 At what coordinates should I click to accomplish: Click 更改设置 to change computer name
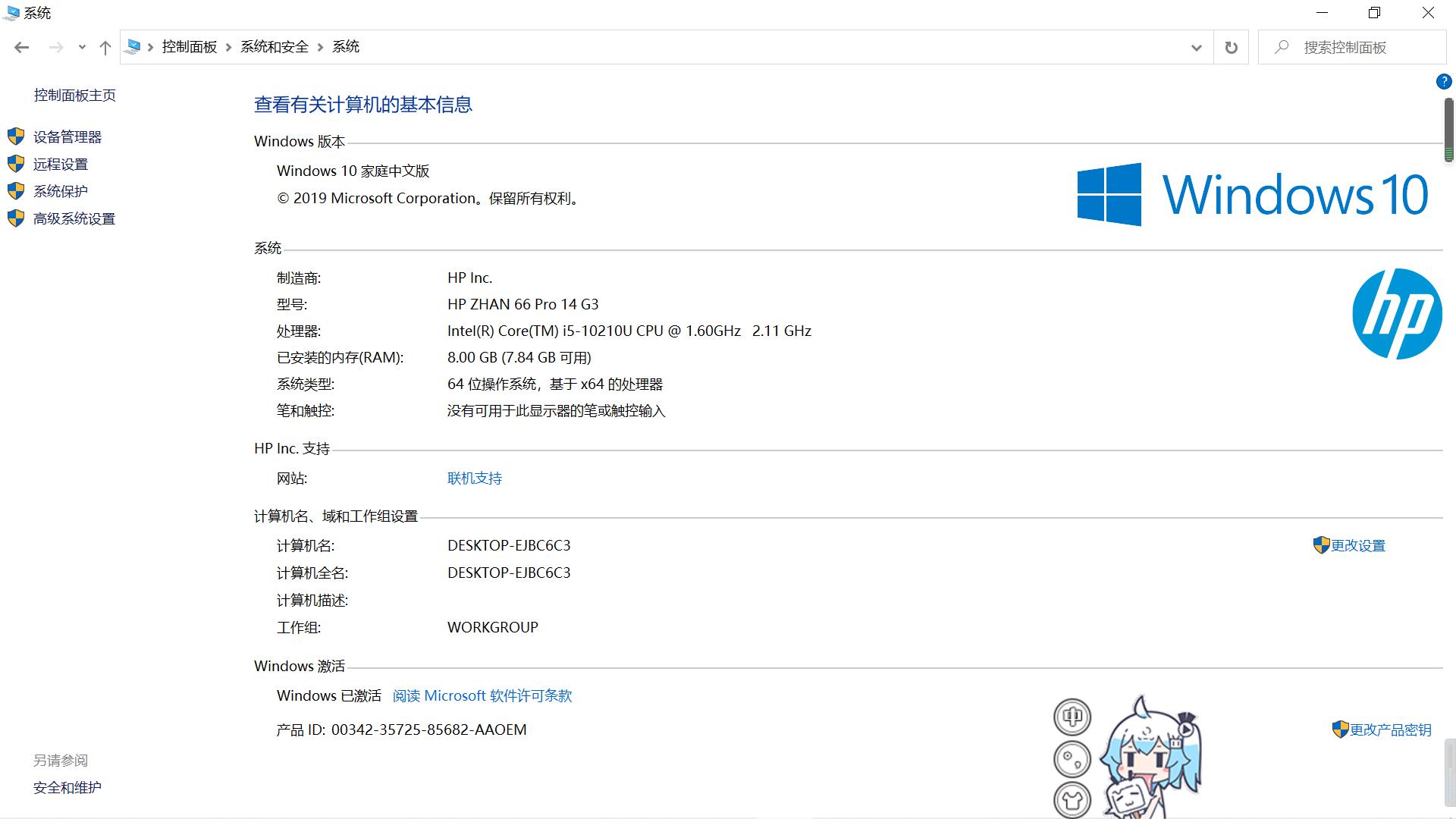point(1356,544)
